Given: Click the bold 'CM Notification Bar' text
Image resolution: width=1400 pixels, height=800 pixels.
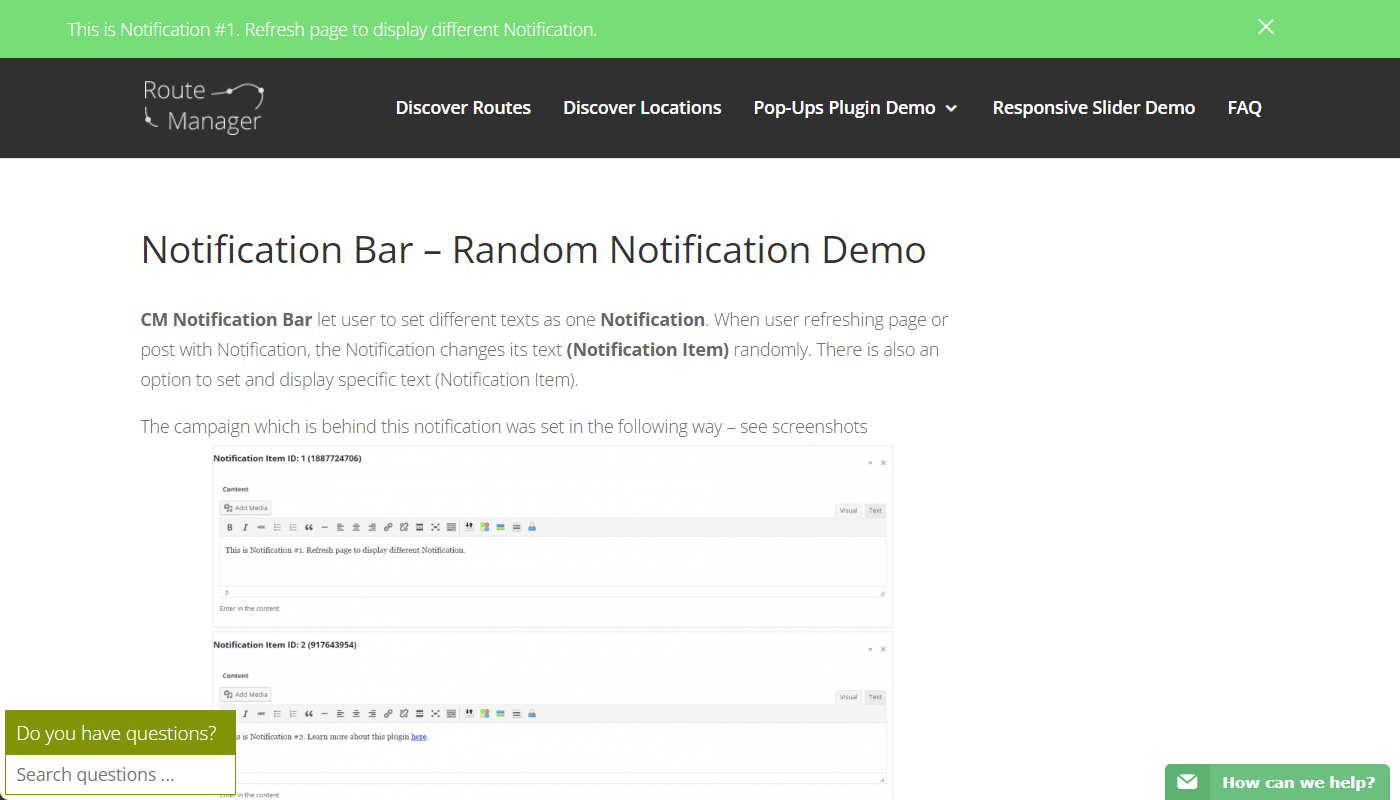Looking at the screenshot, I should click(x=227, y=320).
